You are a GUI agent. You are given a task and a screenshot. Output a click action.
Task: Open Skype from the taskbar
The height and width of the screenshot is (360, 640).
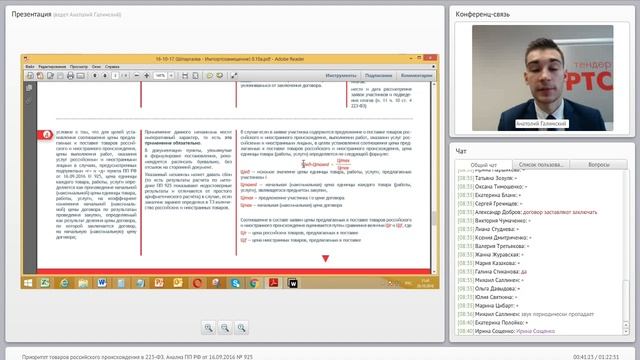pos(235,283)
